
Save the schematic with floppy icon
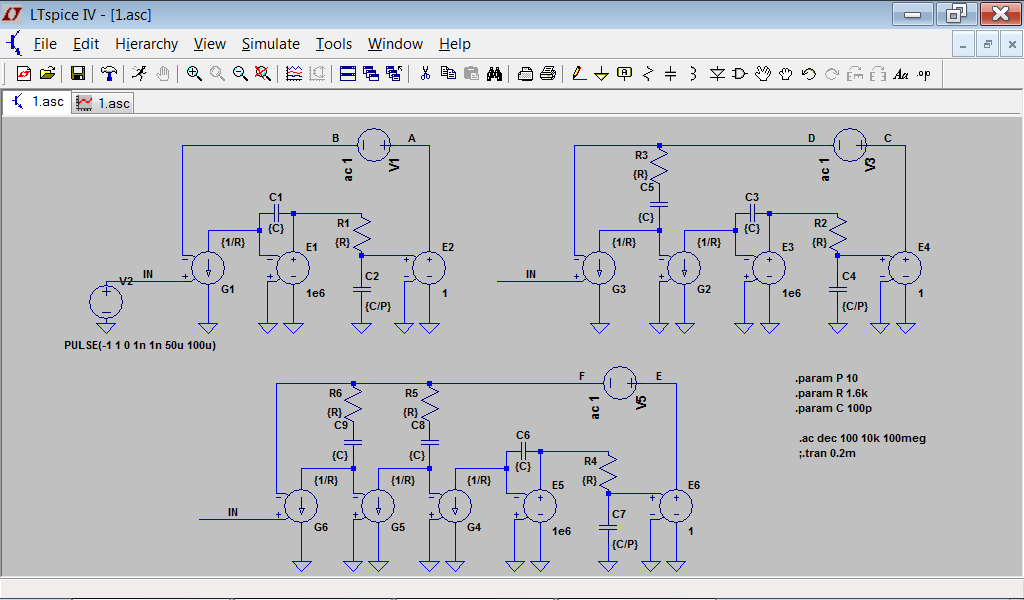[77, 74]
